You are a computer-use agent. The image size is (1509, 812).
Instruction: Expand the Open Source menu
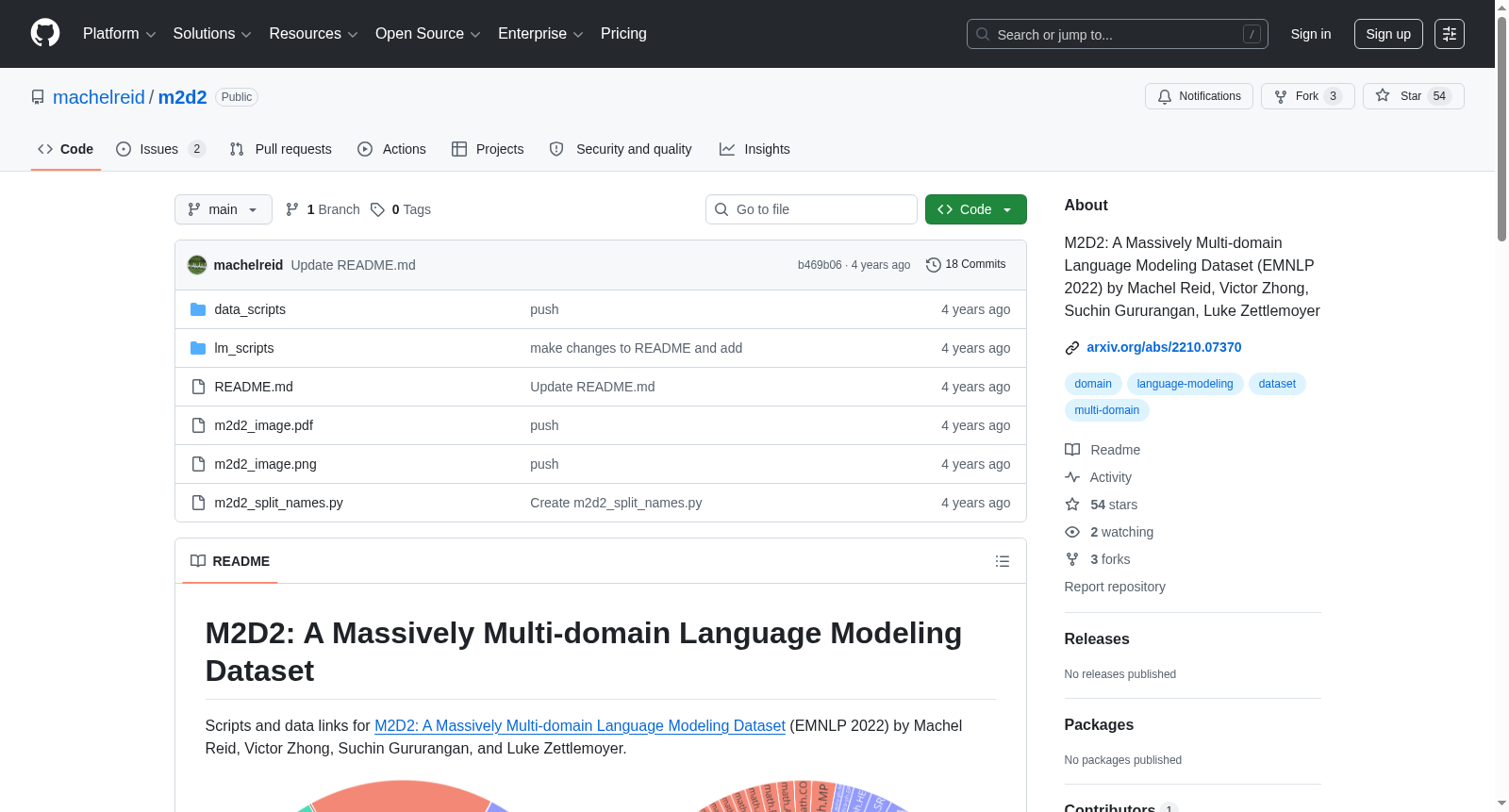tap(428, 34)
